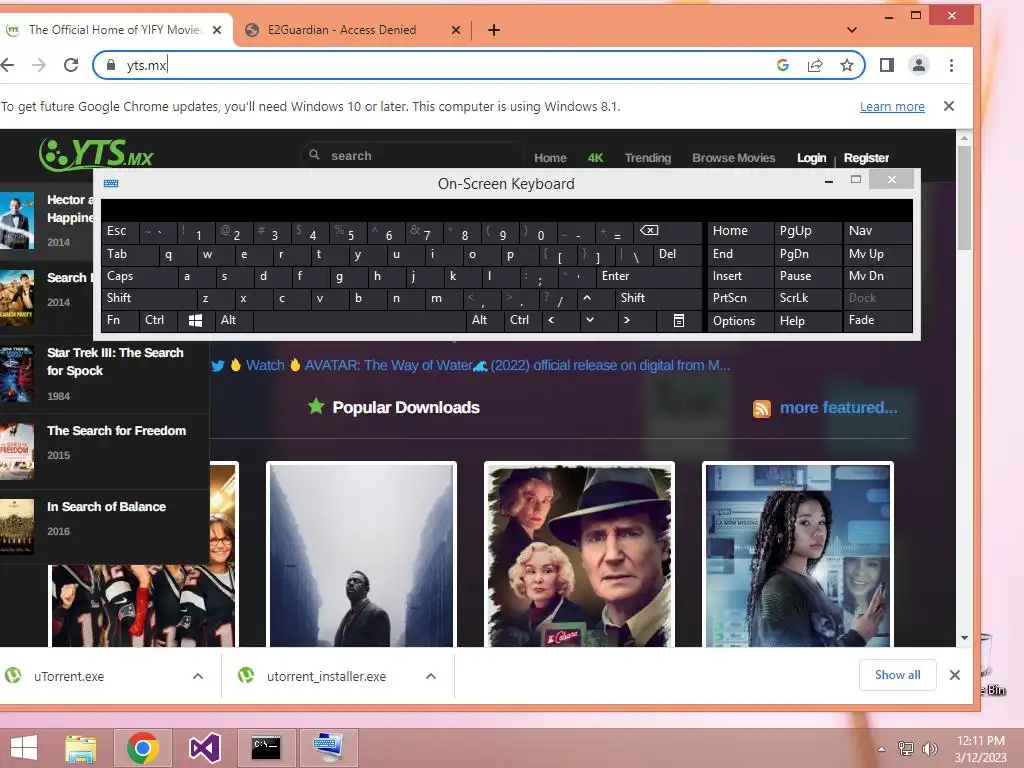Toggle the right Shift key
This screenshot has height=768, width=1024.
coord(659,298)
